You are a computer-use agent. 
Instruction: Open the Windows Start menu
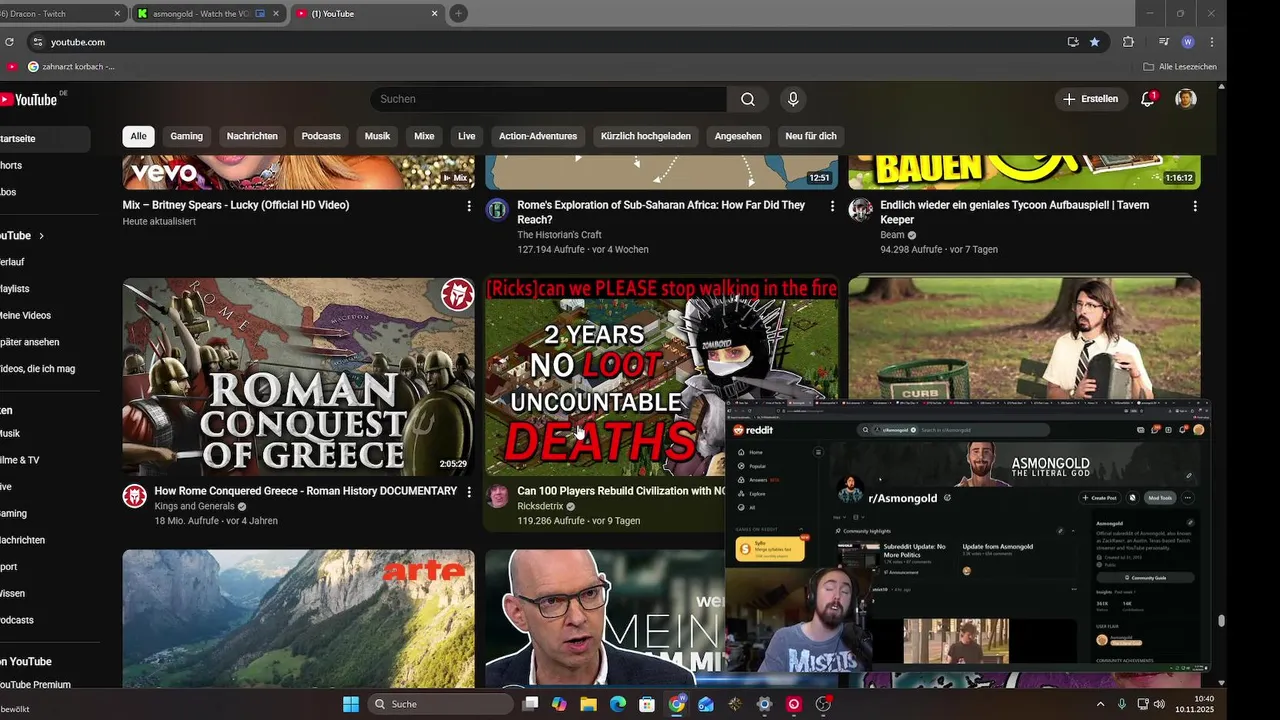click(351, 704)
